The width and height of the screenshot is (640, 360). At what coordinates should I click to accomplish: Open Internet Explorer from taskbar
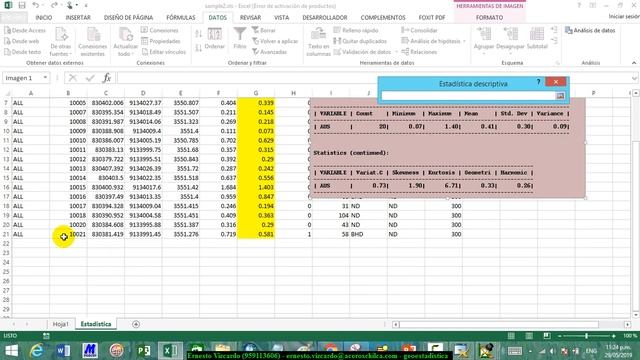pos(36,351)
